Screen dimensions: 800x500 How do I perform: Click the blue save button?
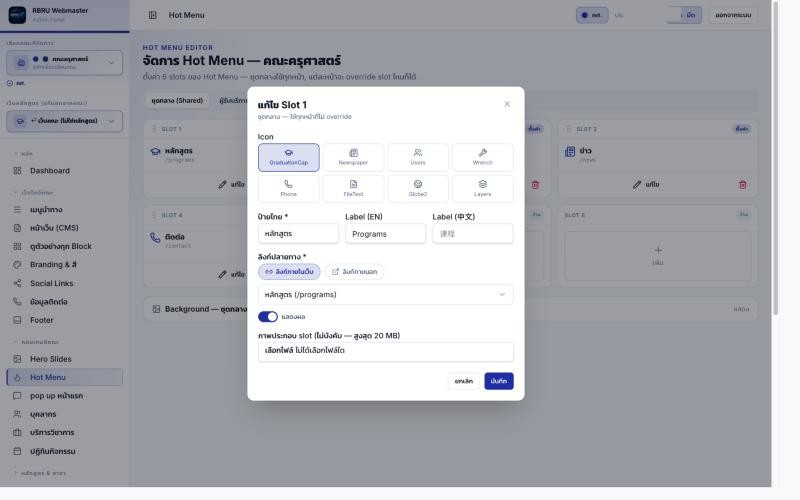499,381
